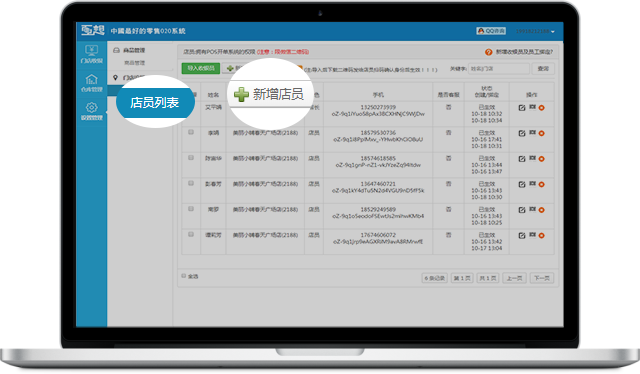Viewport: 640px width, 374px height.
Task: Open account dropdown 19918212188
Action: click(x=535, y=31)
